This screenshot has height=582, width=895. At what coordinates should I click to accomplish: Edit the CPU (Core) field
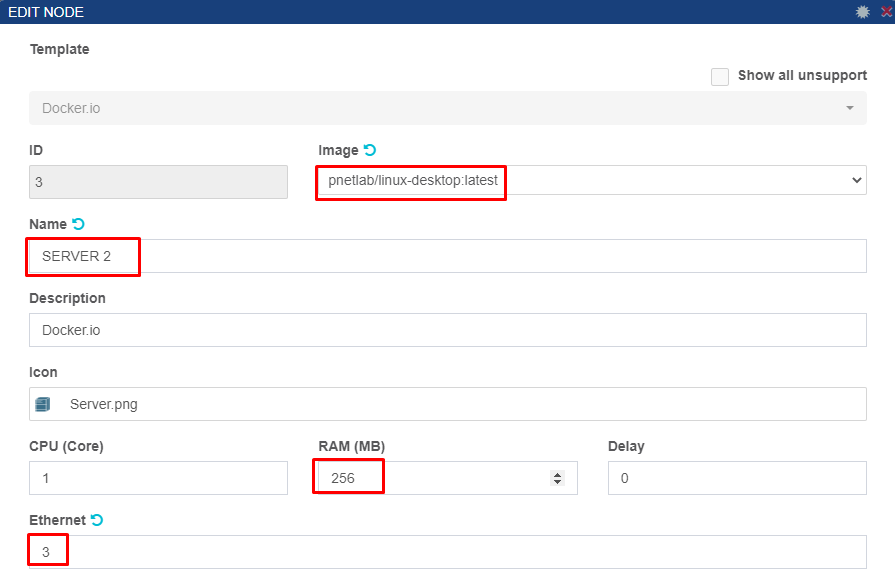coord(158,478)
